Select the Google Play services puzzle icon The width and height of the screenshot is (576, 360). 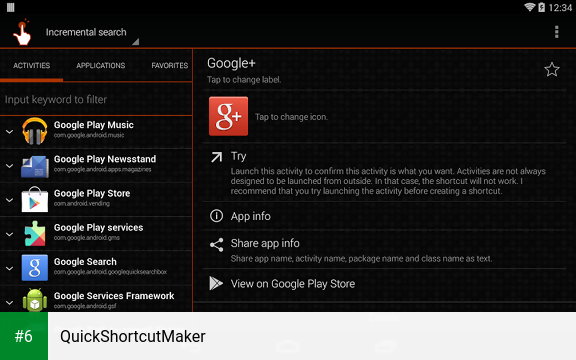click(x=35, y=234)
